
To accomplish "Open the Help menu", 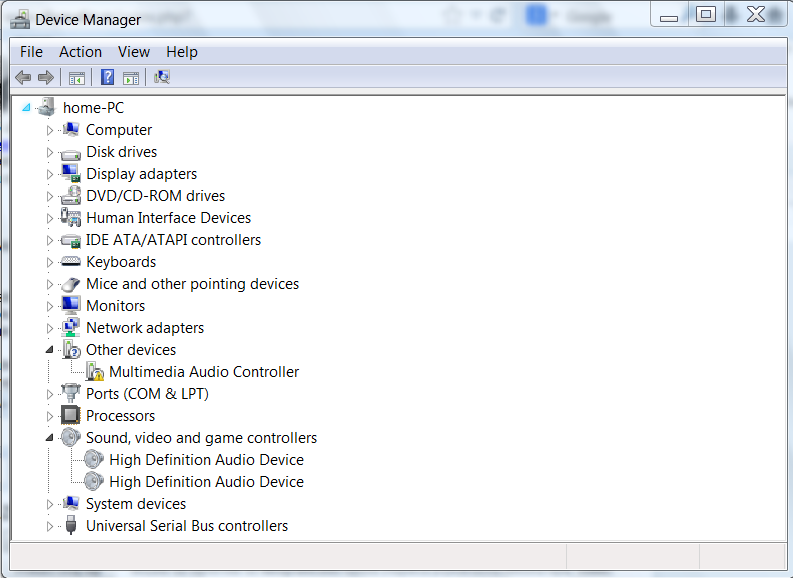I will (182, 52).
